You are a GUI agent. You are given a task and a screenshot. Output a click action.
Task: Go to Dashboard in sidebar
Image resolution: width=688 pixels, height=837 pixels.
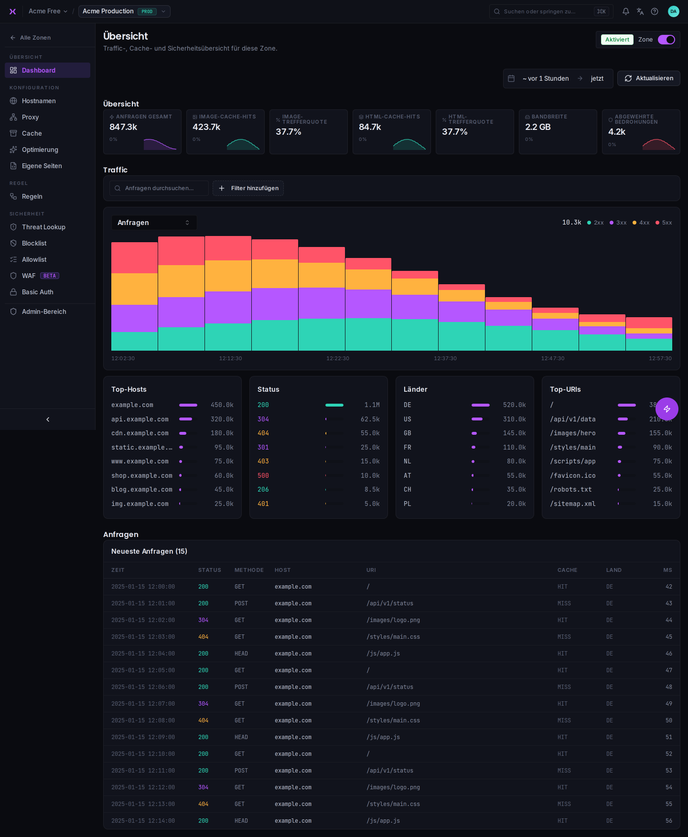pos(48,70)
